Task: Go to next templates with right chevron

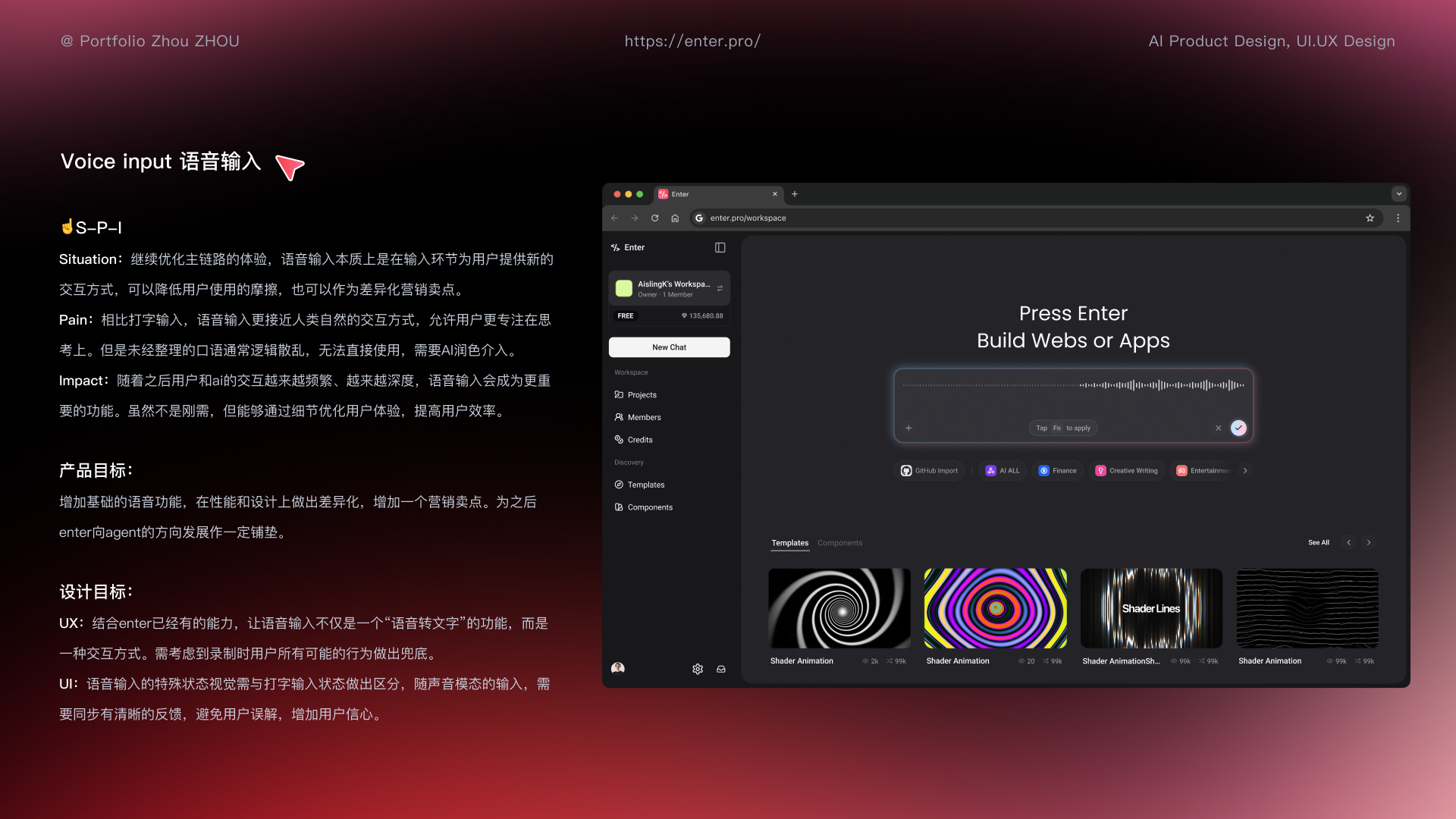Action: [1369, 543]
